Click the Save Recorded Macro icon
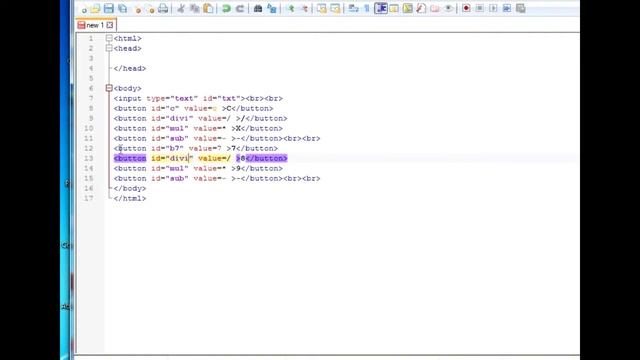The width and height of the screenshot is (640, 360). click(520, 8)
